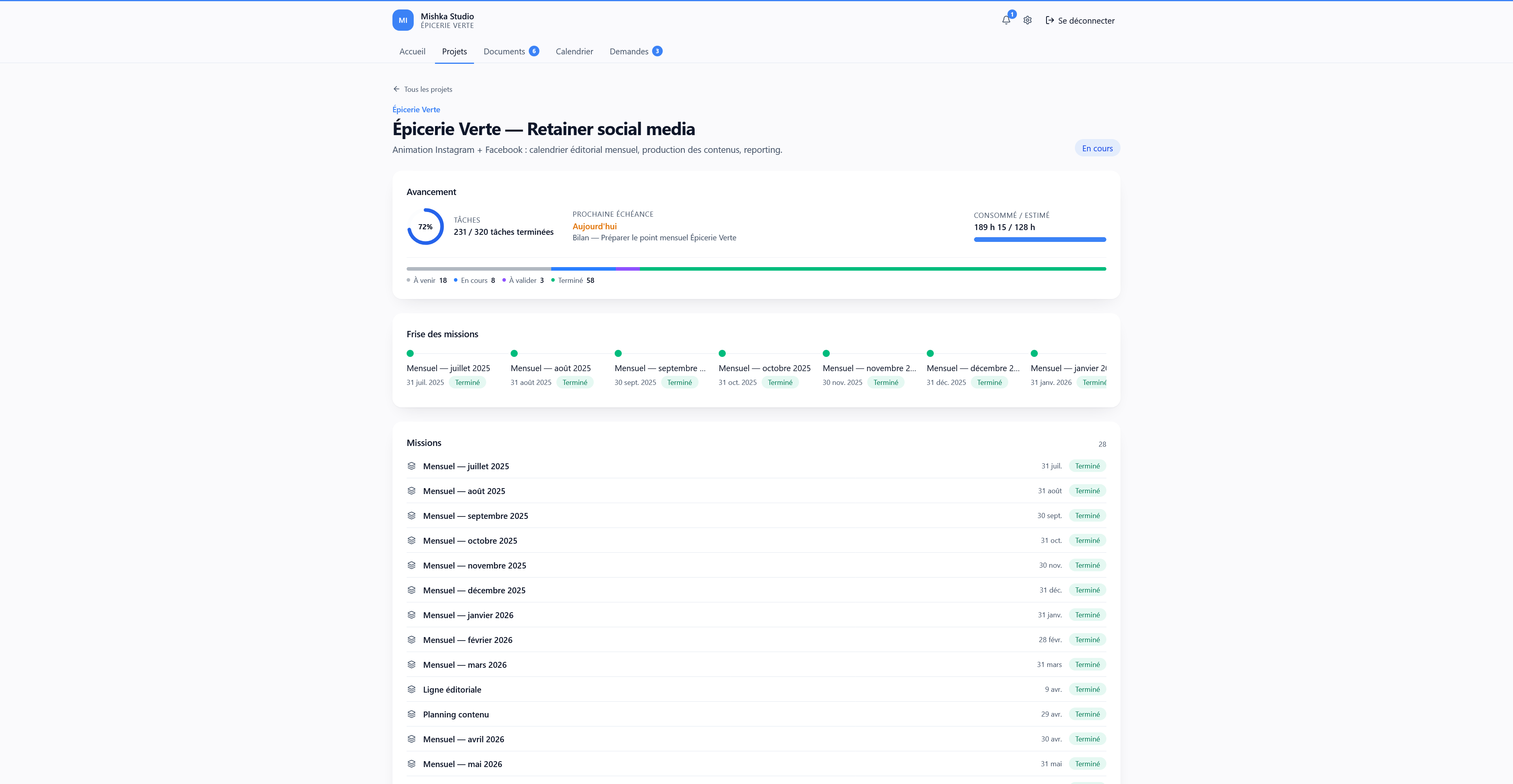Click the timeline dot for août 2025

[x=514, y=353]
